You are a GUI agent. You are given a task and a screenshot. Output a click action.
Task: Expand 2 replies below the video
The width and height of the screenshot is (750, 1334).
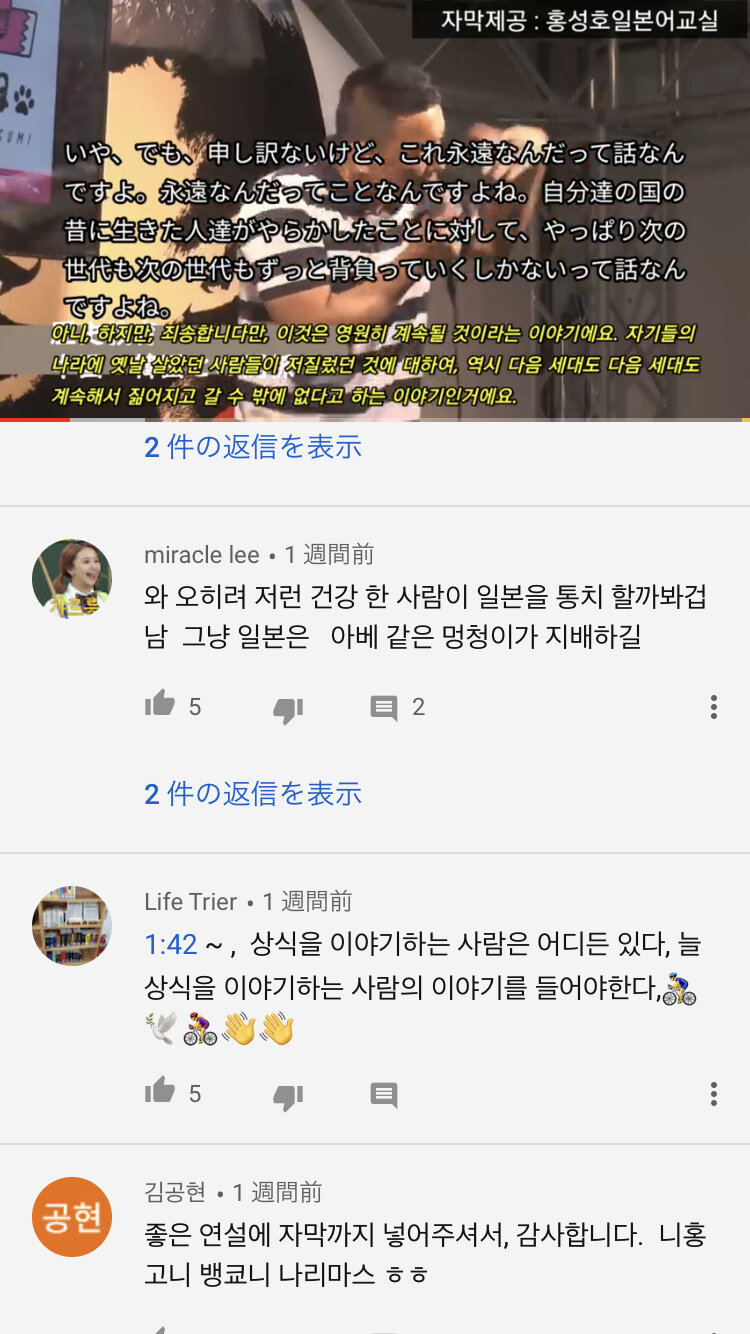(x=253, y=447)
